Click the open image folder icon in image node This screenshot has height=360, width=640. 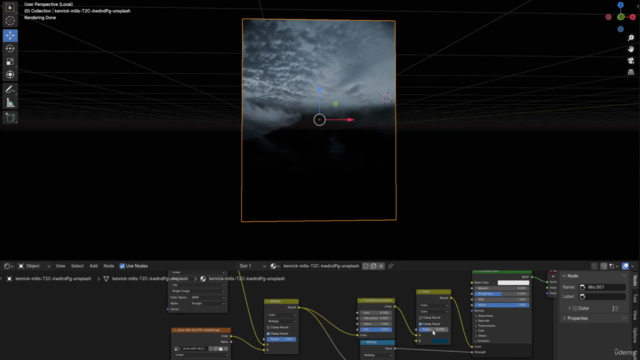[x=221, y=349]
